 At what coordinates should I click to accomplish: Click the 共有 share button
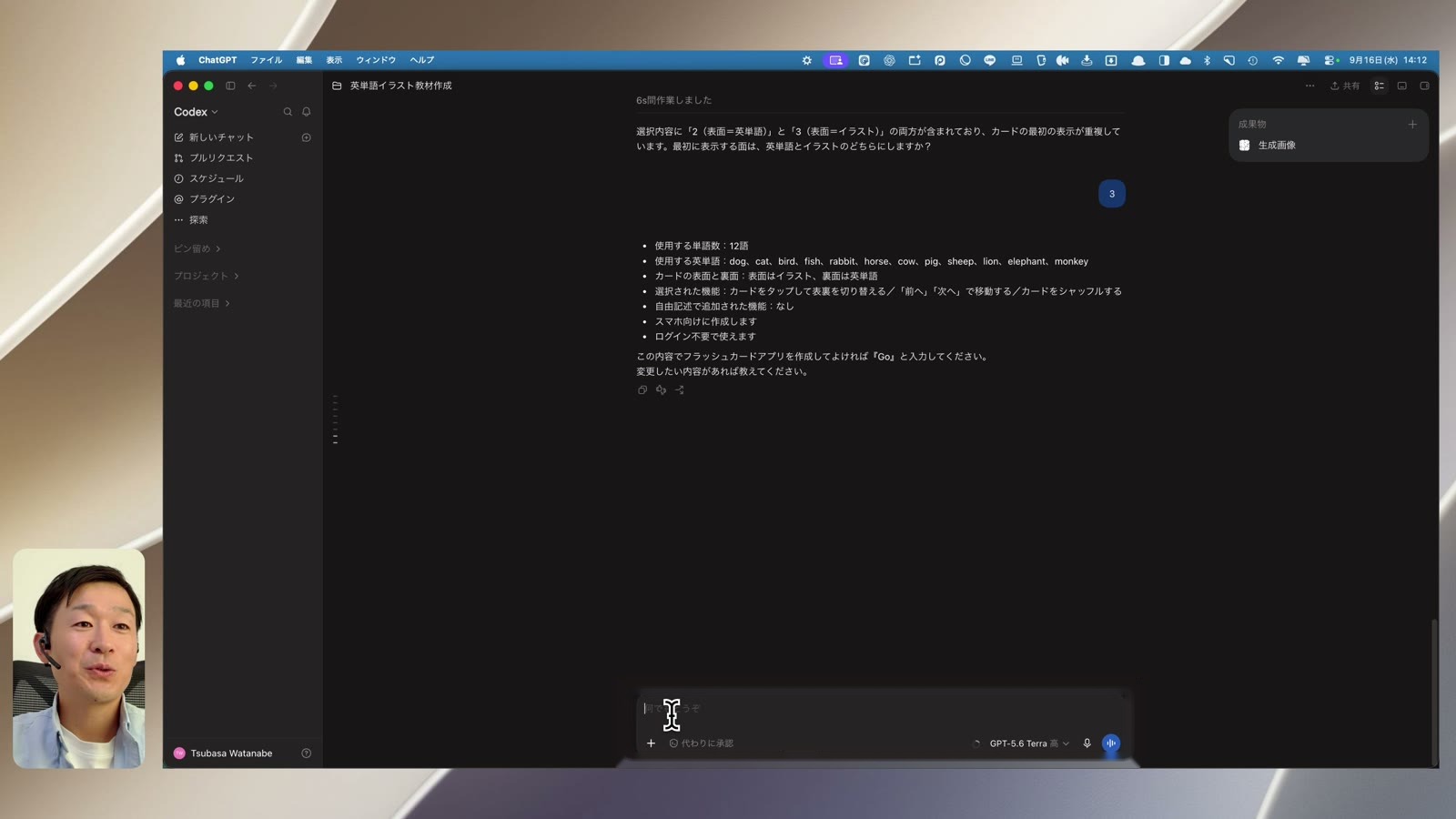[x=1345, y=86]
